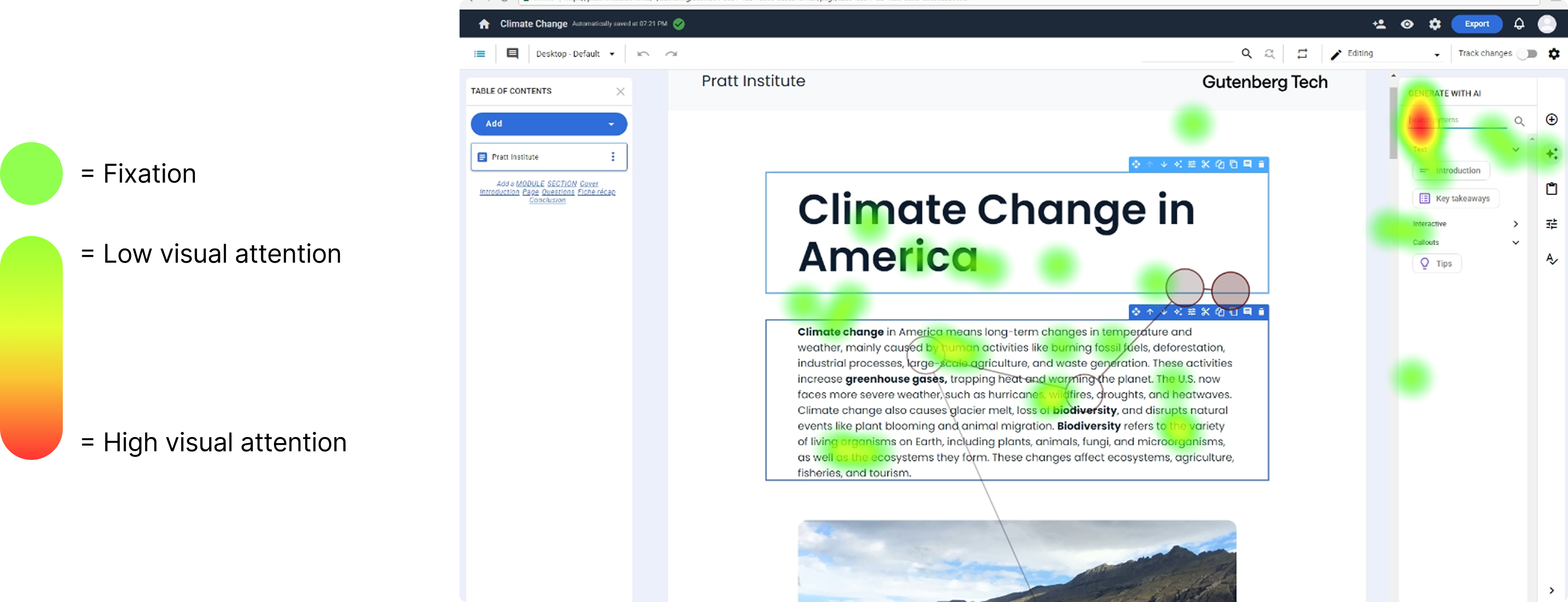Image resolution: width=1568 pixels, height=602 pixels.
Task: Click the search magnifier in toolbar
Action: 1246,54
